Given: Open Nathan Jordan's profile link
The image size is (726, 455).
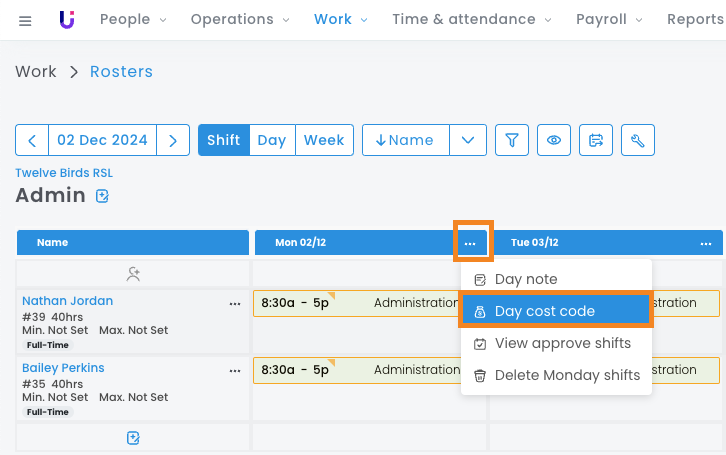Looking at the screenshot, I should point(67,301).
